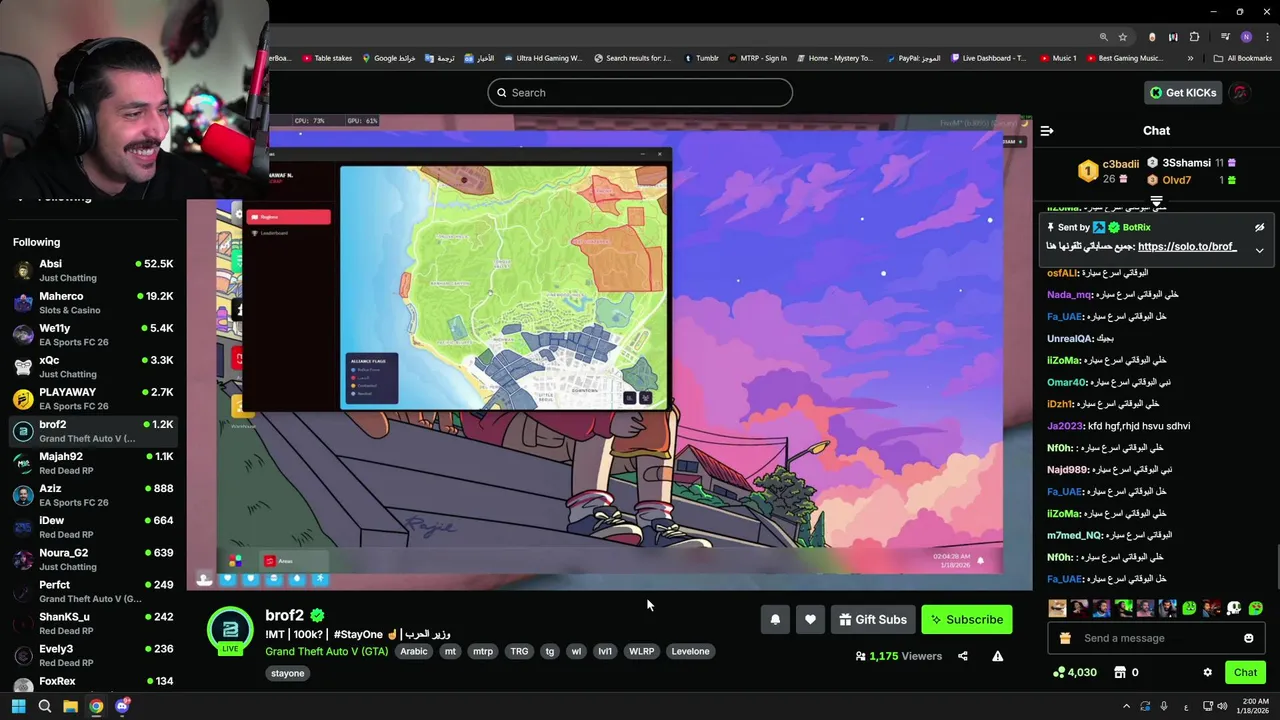This screenshot has height=720, width=1280.
Task: Open Windows Start button
Action: tap(18, 706)
